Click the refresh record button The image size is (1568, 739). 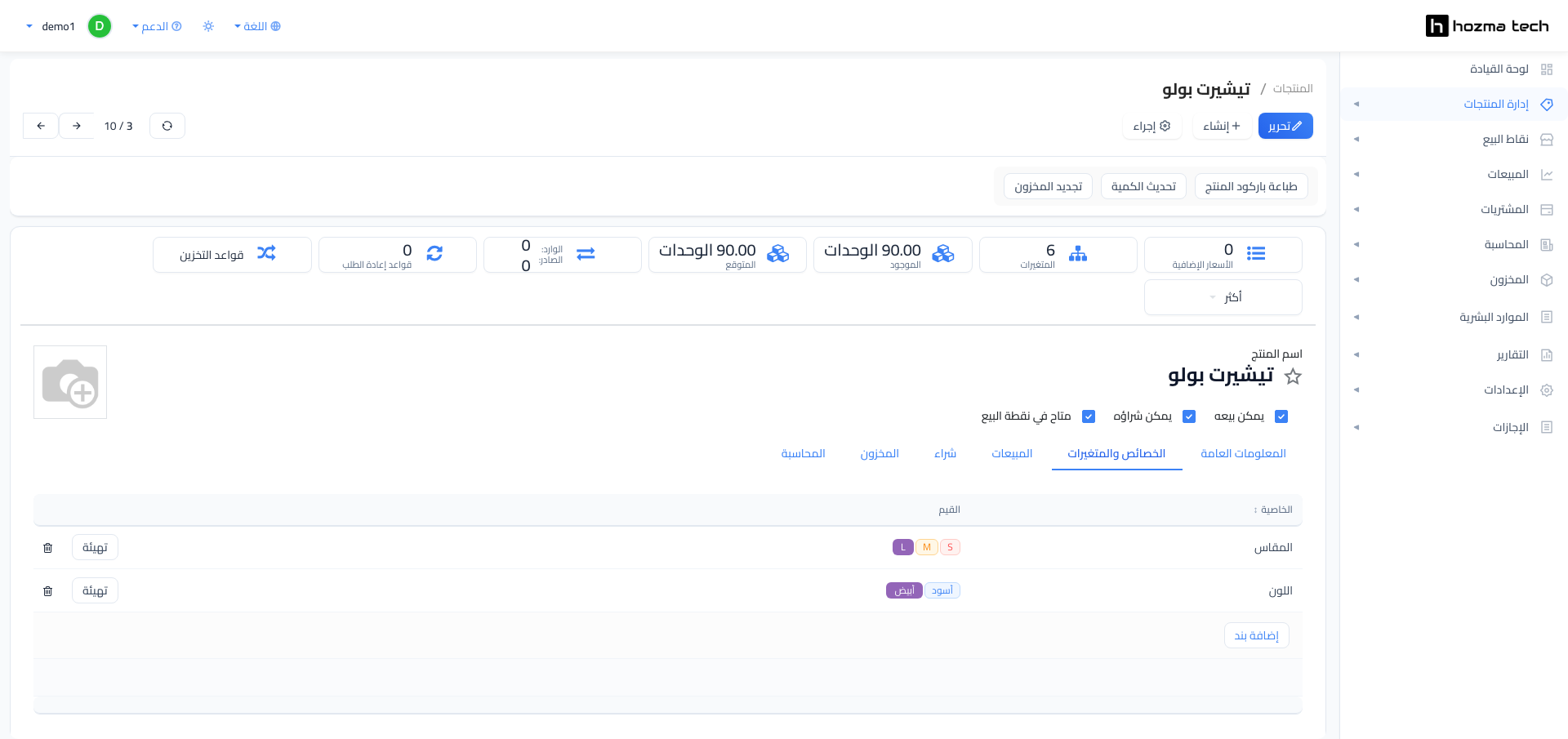point(167,126)
